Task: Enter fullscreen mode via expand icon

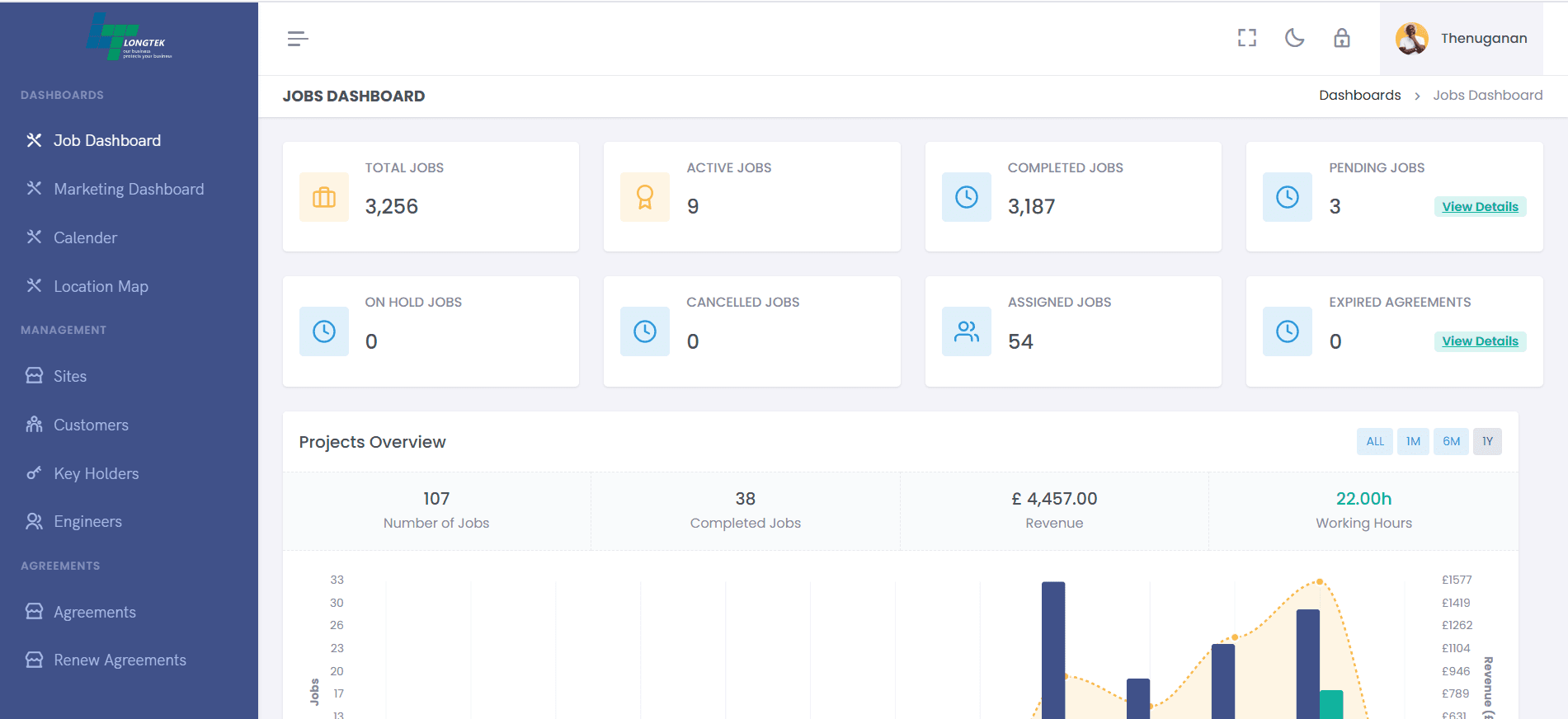Action: [1247, 38]
